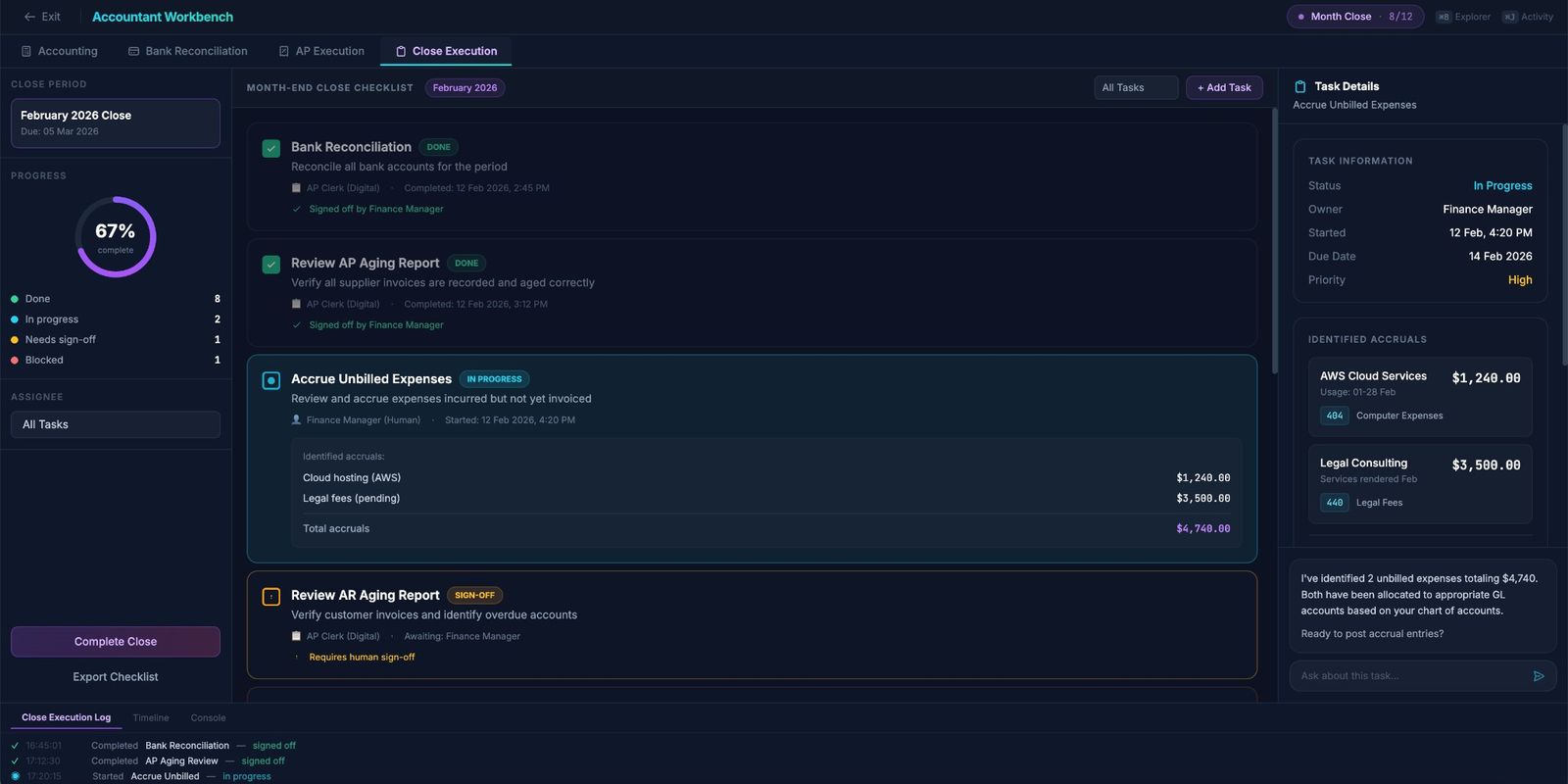
Task: Select the Close Execution Log tab
Action: (x=67, y=717)
